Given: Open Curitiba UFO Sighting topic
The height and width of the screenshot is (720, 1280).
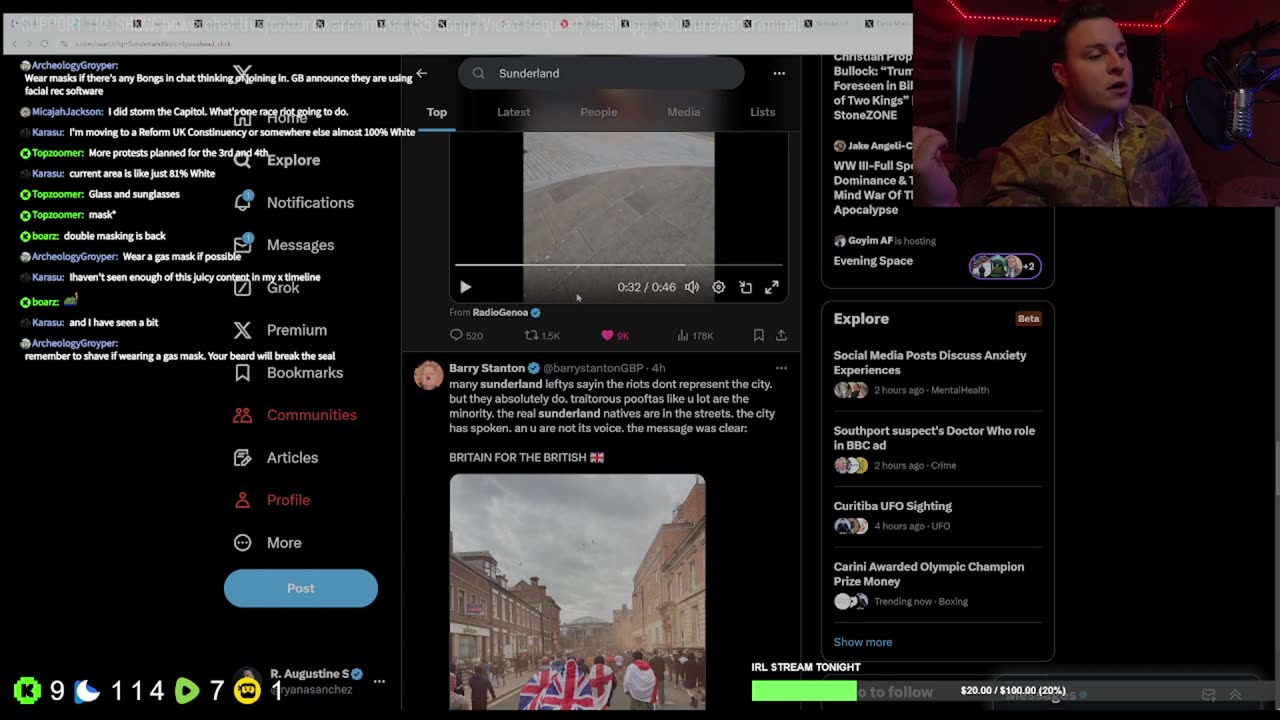Looking at the screenshot, I should 937,515.
